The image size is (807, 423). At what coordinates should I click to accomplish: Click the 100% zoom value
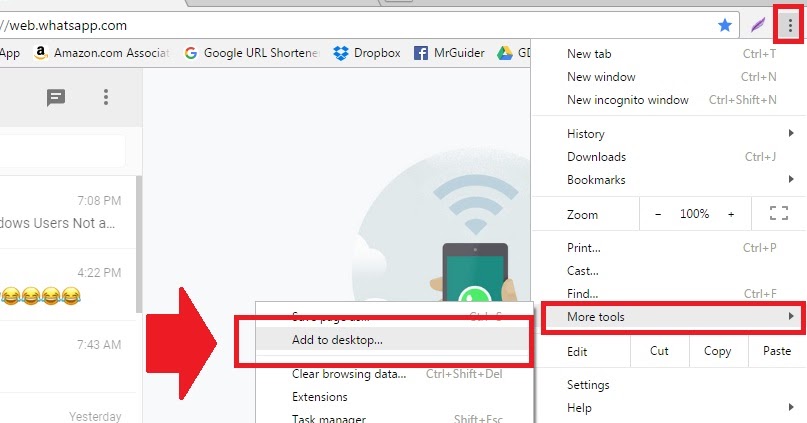click(694, 214)
